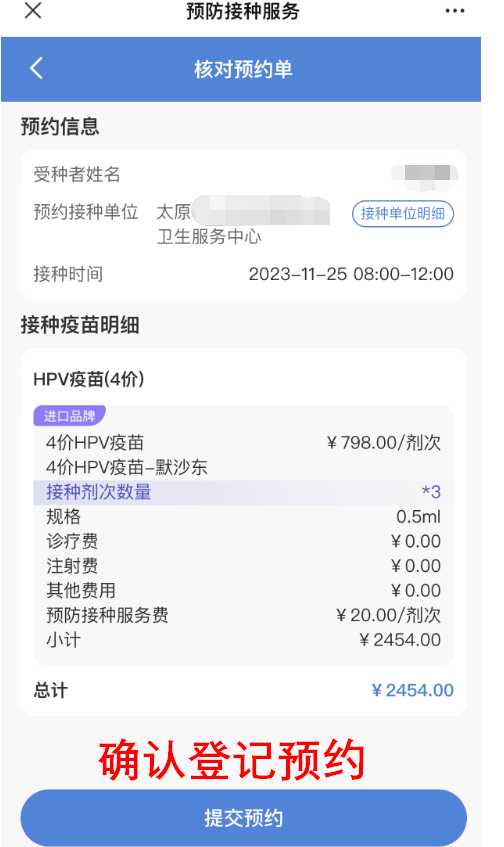Tap the blurred 受种者姓名 value
Screen dimensions: 504x847
[x=425, y=176]
